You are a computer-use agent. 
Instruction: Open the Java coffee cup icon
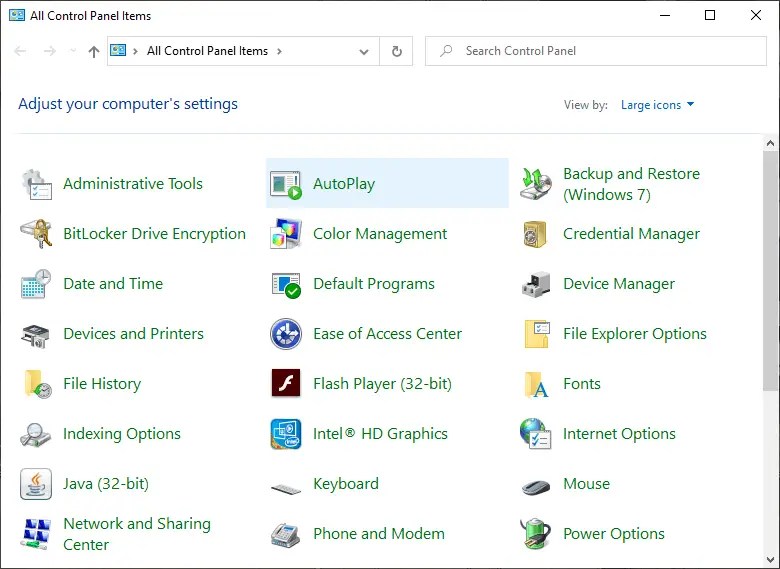tap(36, 483)
